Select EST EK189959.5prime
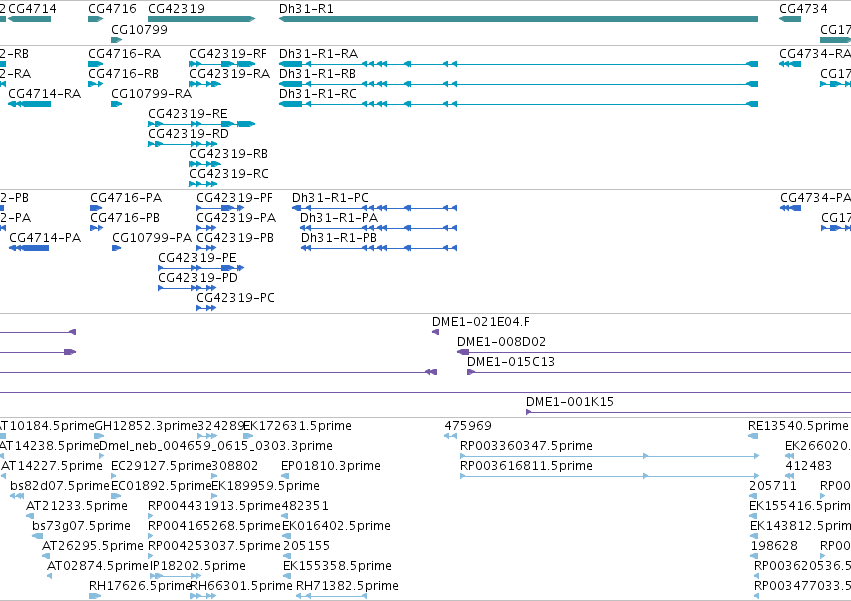The image size is (851, 601). click(265, 486)
